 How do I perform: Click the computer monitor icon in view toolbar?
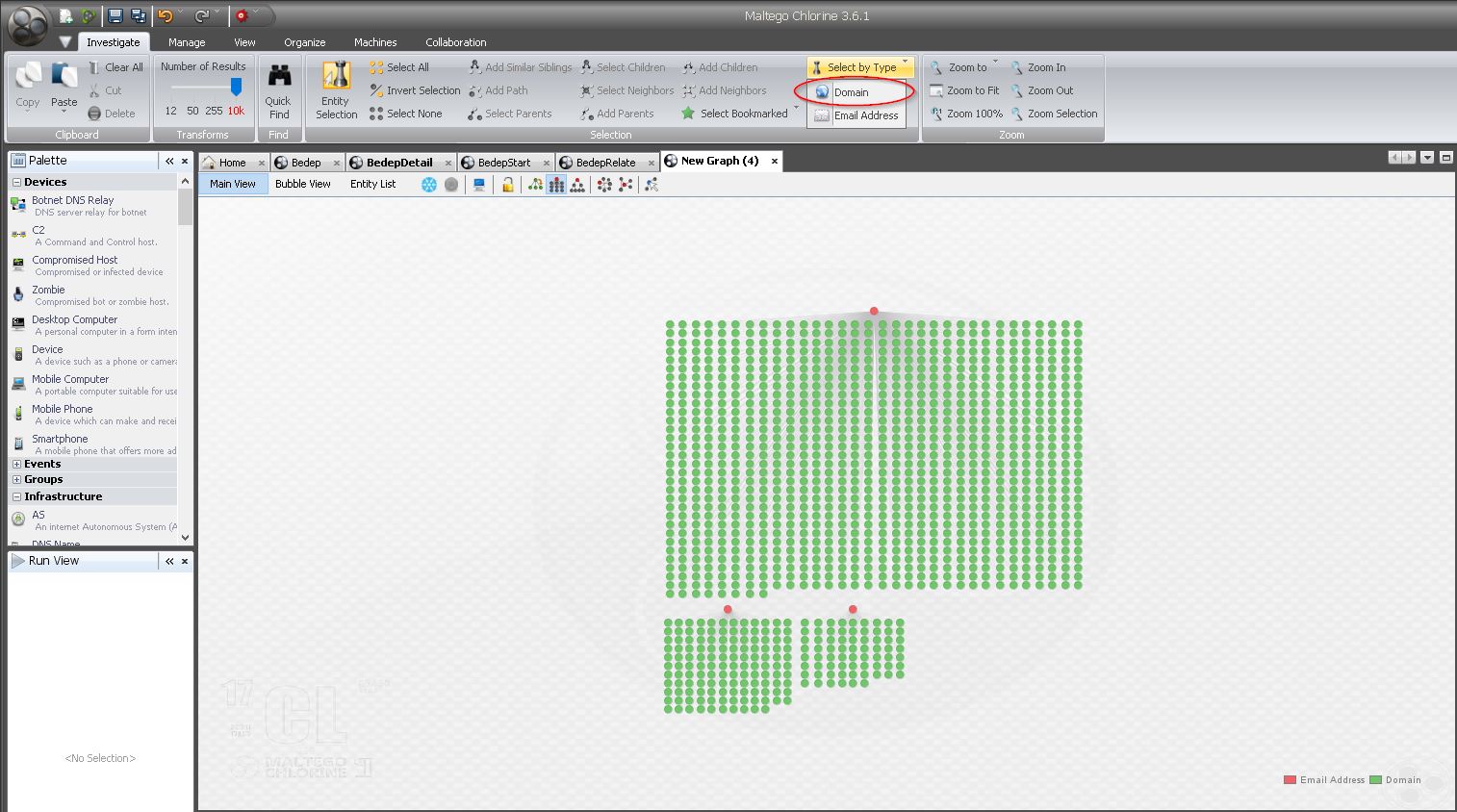(479, 185)
